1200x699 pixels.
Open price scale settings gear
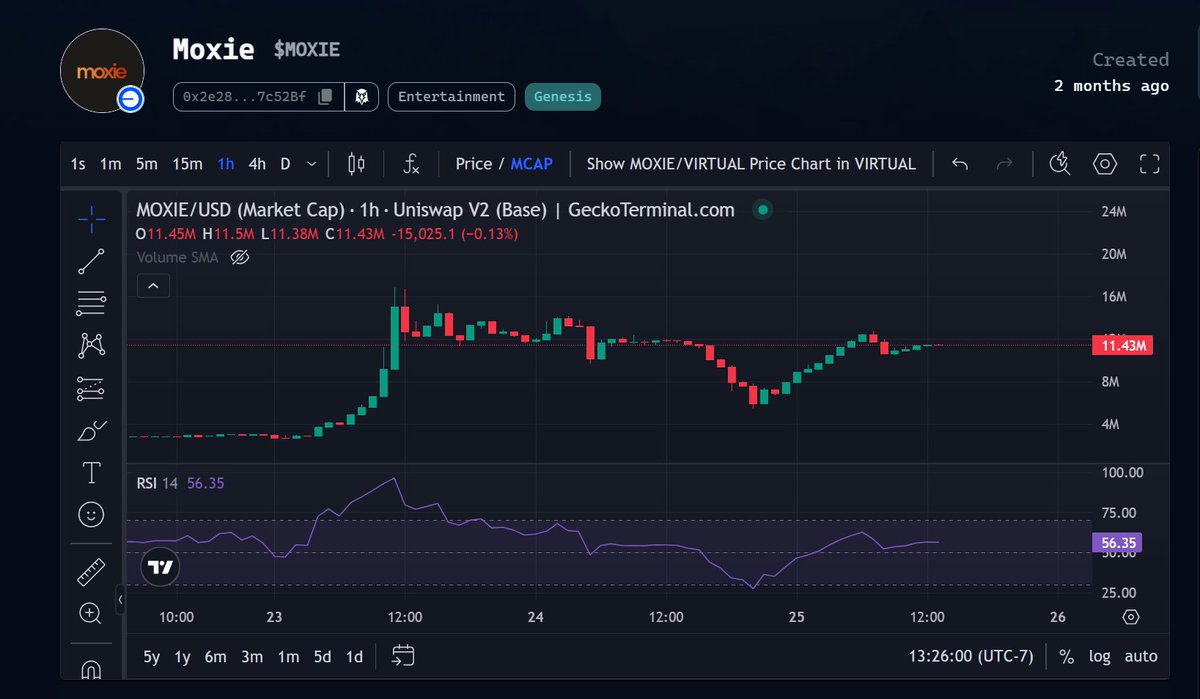[1131, 617]
